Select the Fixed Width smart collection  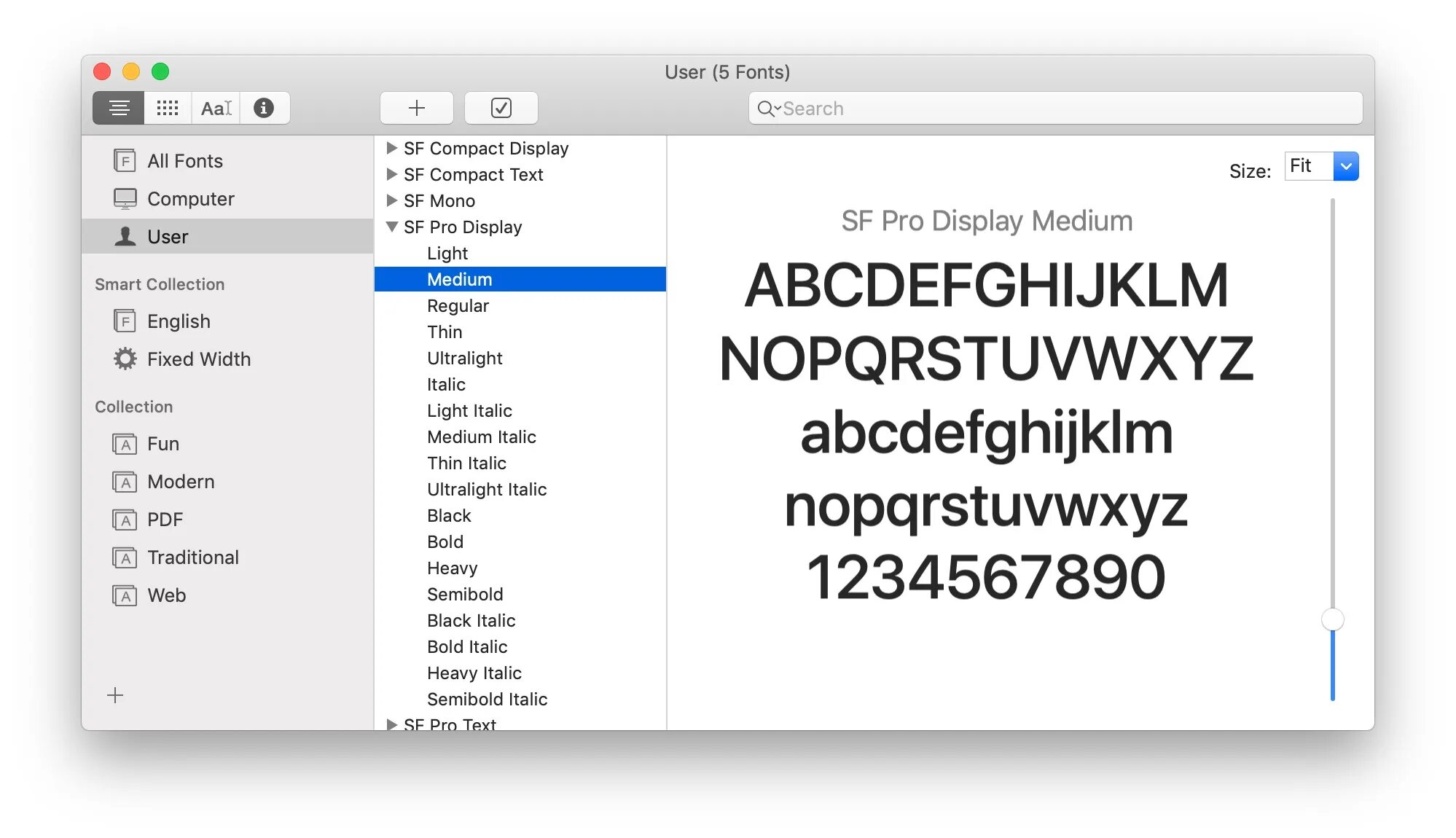(198, 359)
